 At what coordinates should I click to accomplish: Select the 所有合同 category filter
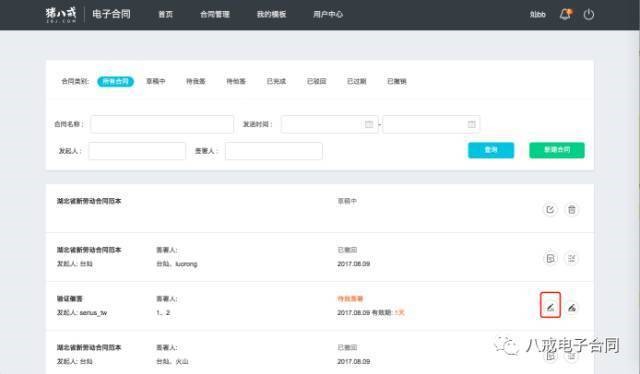(x=116, y=81)
